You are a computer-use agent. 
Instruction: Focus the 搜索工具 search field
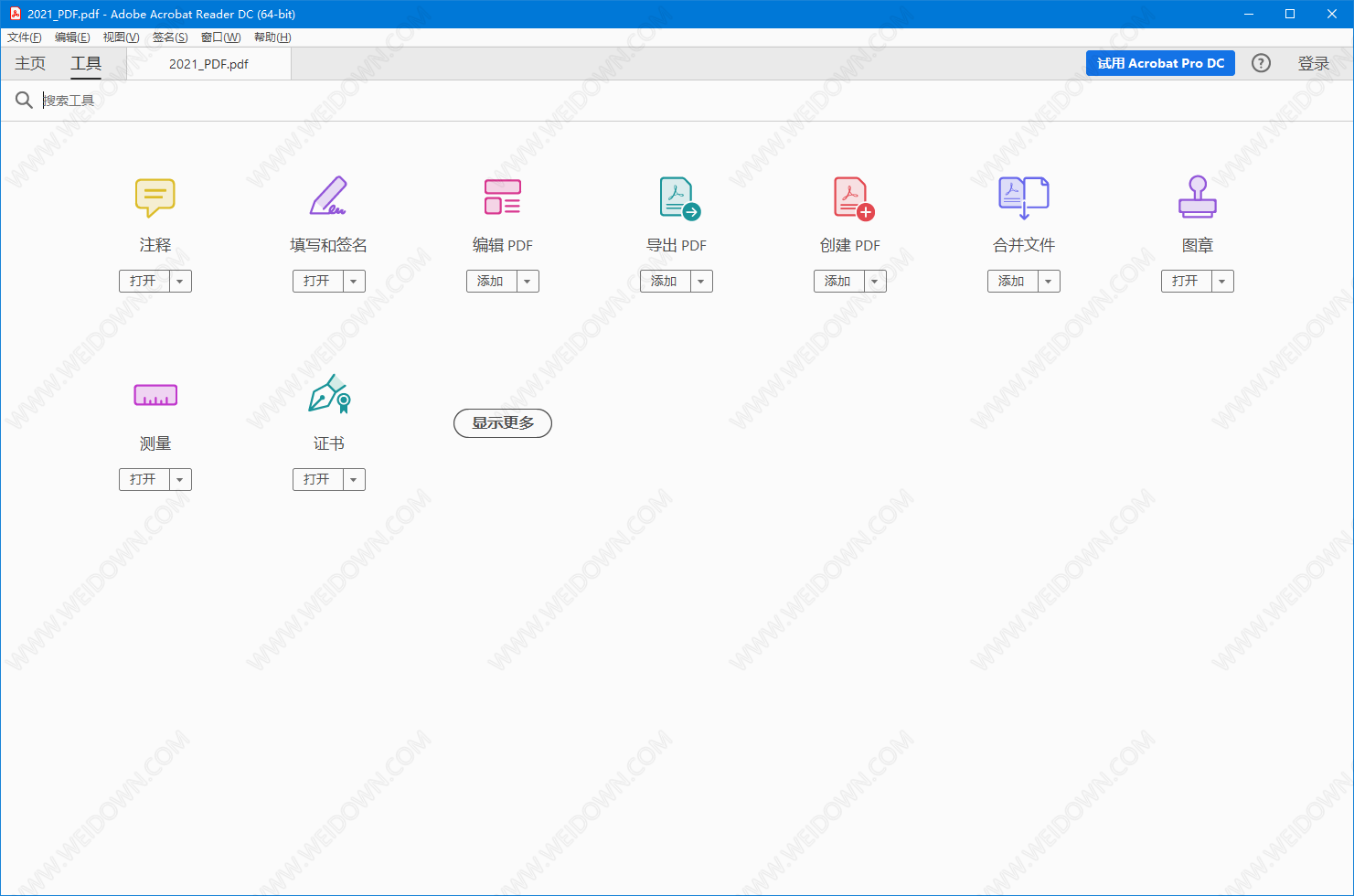tap(695, 101)
